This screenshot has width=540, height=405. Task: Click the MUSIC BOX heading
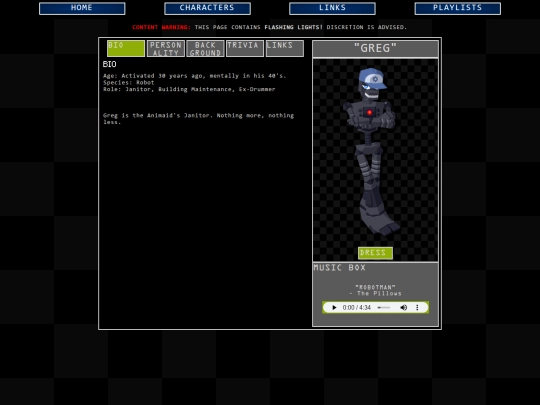click(x=340, y=268)
